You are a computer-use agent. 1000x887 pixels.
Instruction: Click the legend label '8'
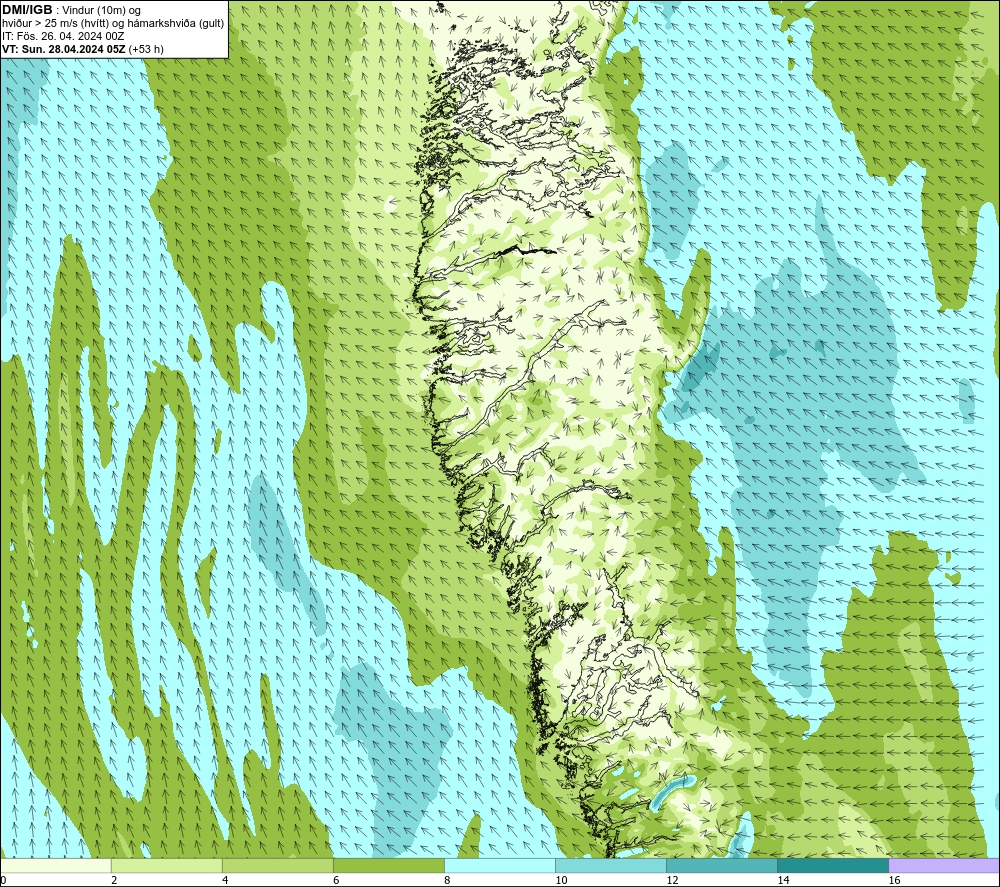[447, 881]
